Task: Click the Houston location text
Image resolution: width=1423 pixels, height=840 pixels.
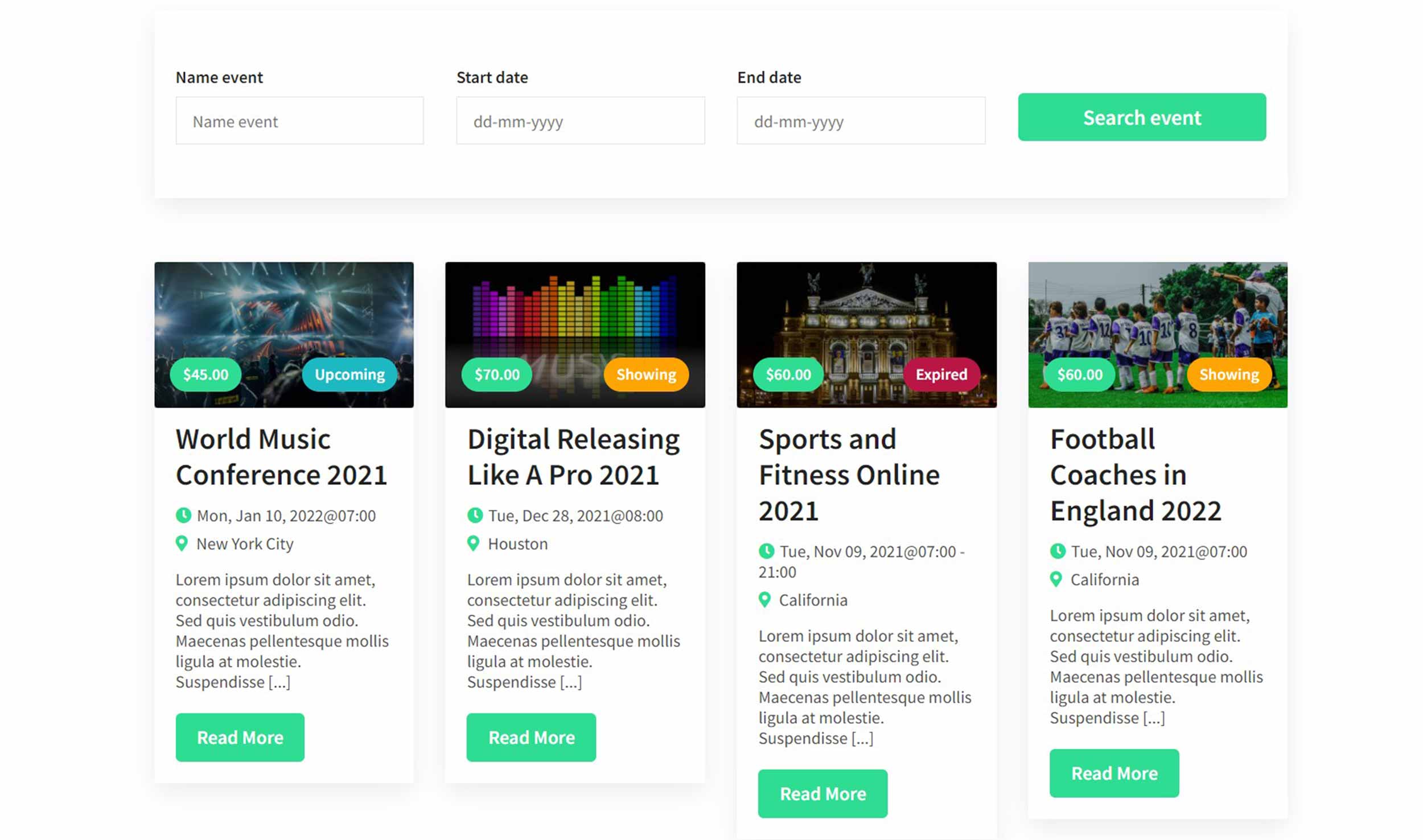Action: pyautogui.click(x=517, y=544)
